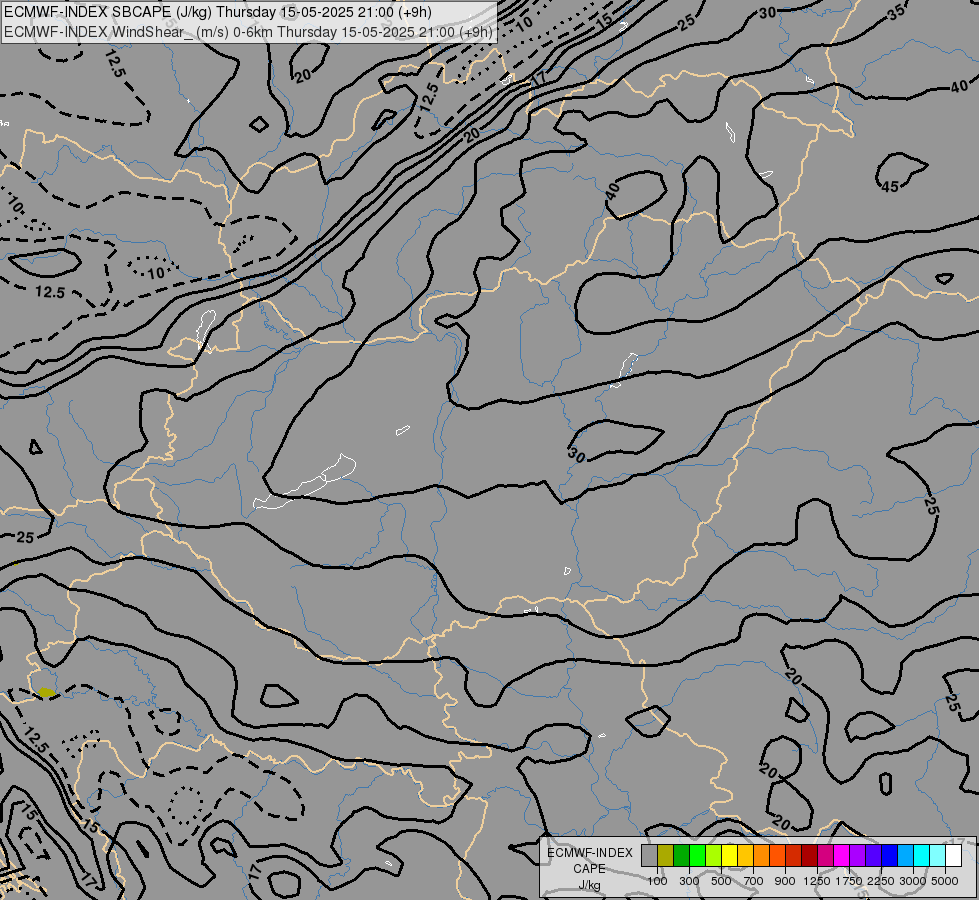This screenshot has width=979, height=900.
Task: Click the '300' legend value
Action: click(x=689, y=881)
